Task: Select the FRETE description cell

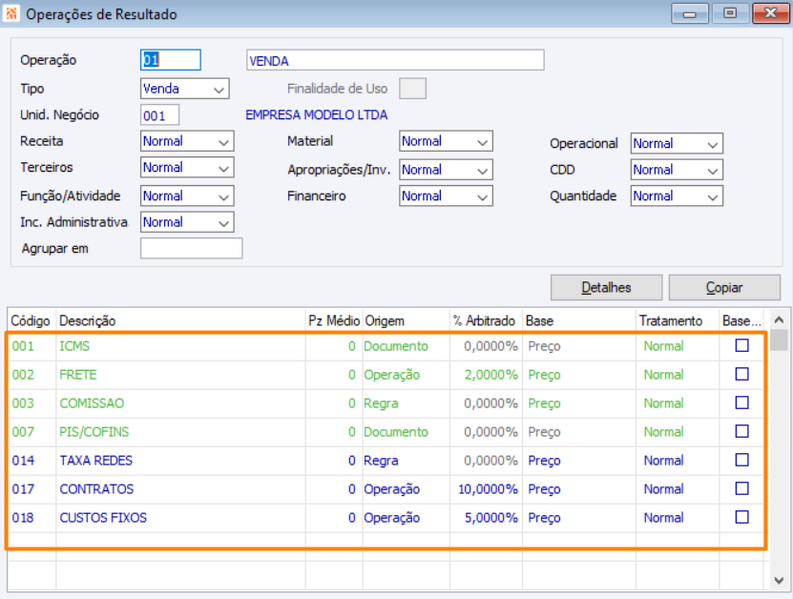Action: [181, 375]
